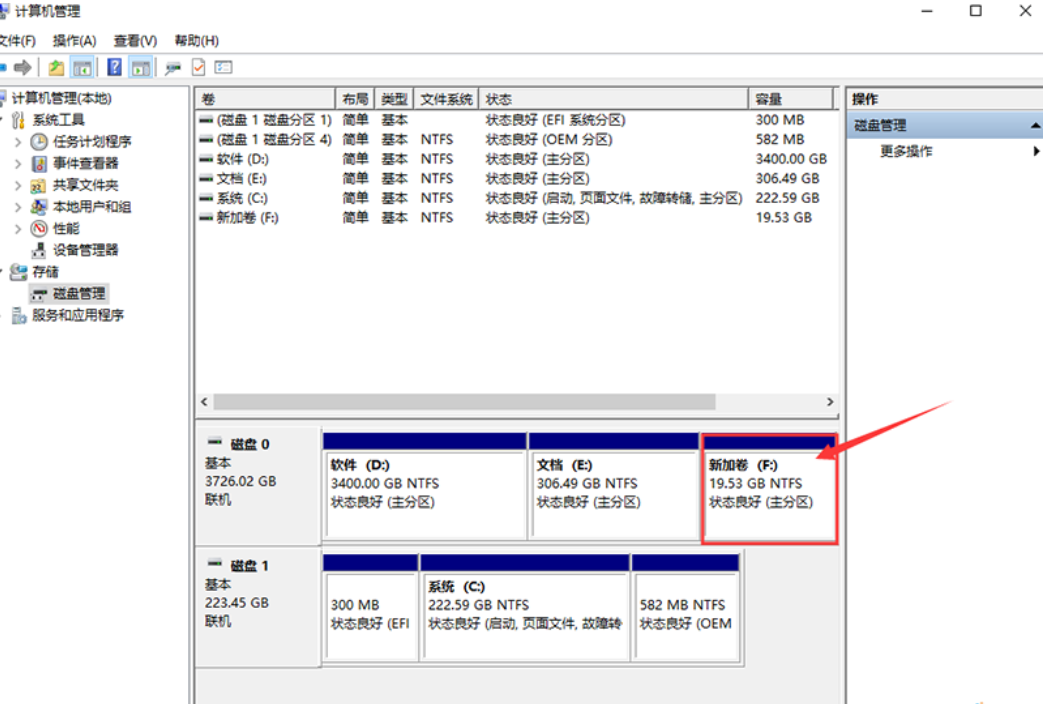Toggle the Show/Hide Console Tree toolbar icon

tap(82, 67)
